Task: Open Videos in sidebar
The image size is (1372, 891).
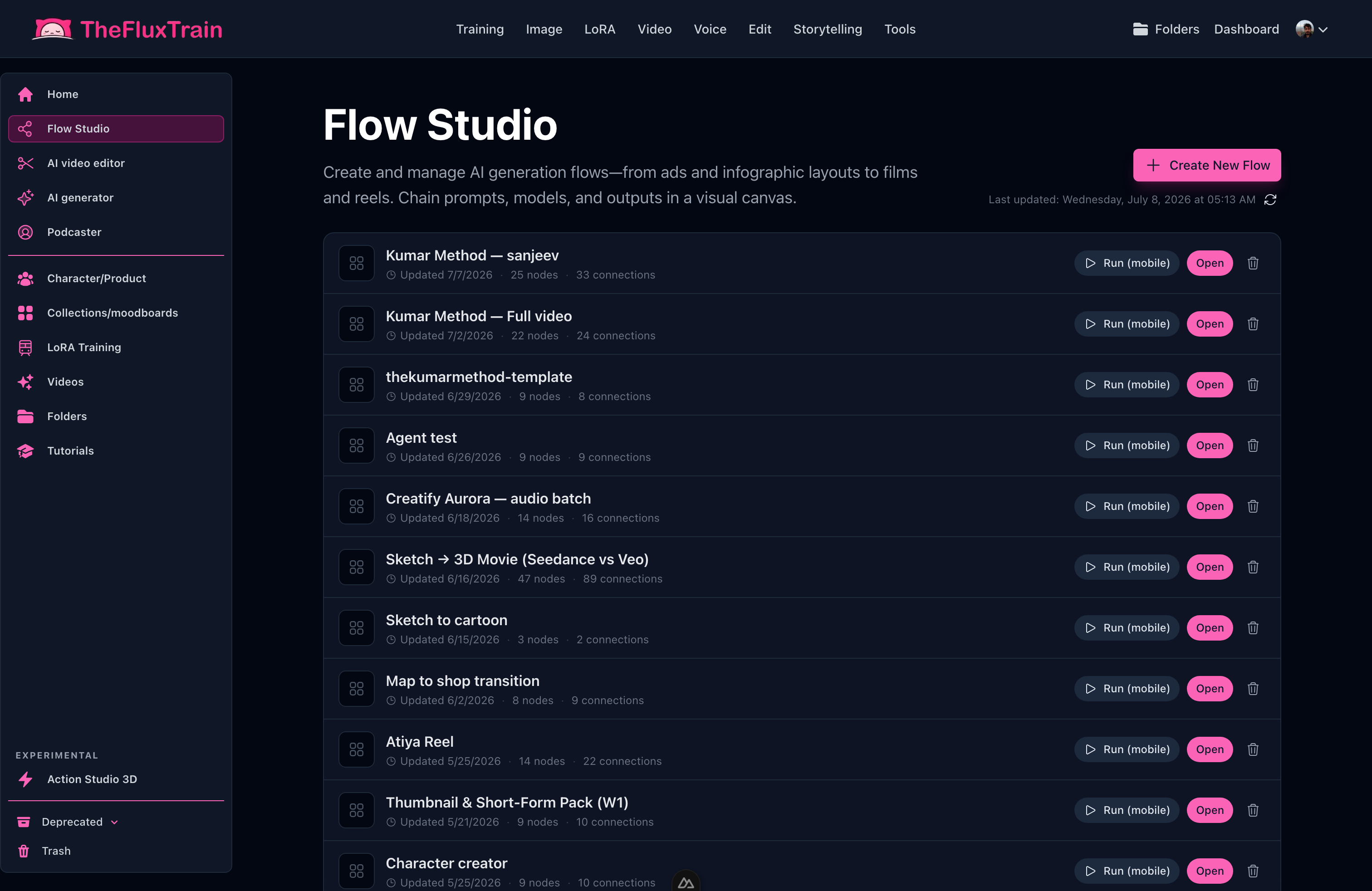Action: click(116, 382)
